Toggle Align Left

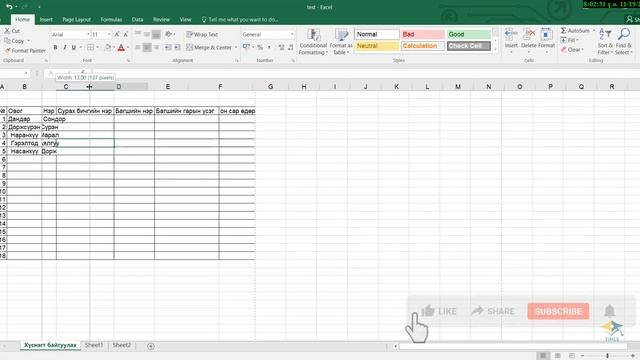click(x=138, y=47)
